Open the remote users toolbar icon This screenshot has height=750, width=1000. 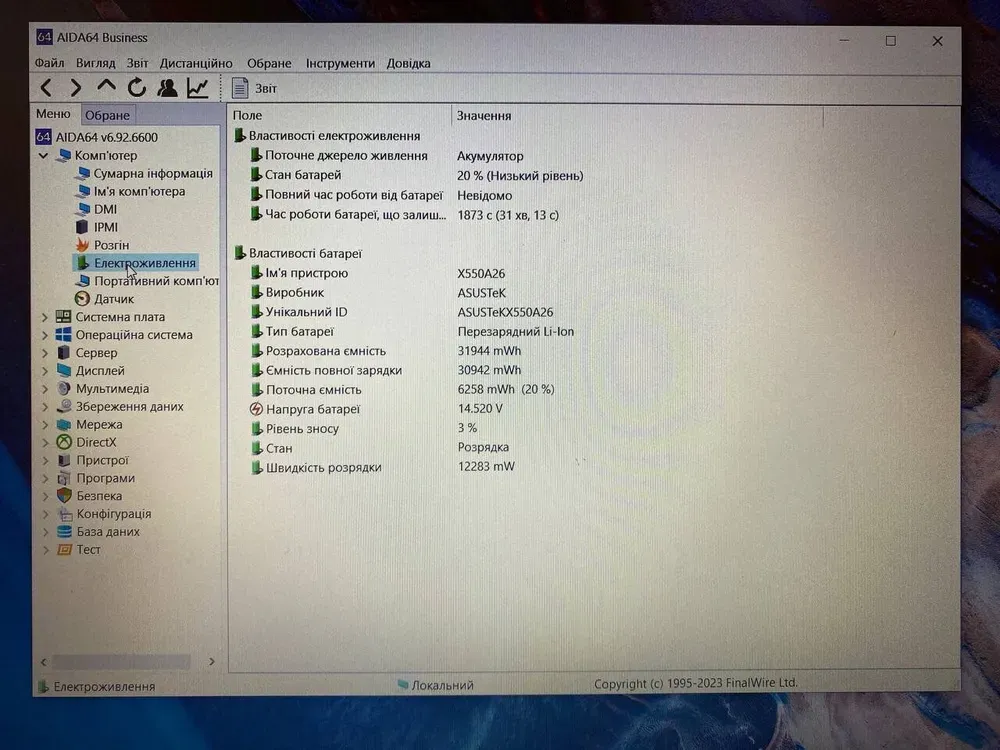167,89
